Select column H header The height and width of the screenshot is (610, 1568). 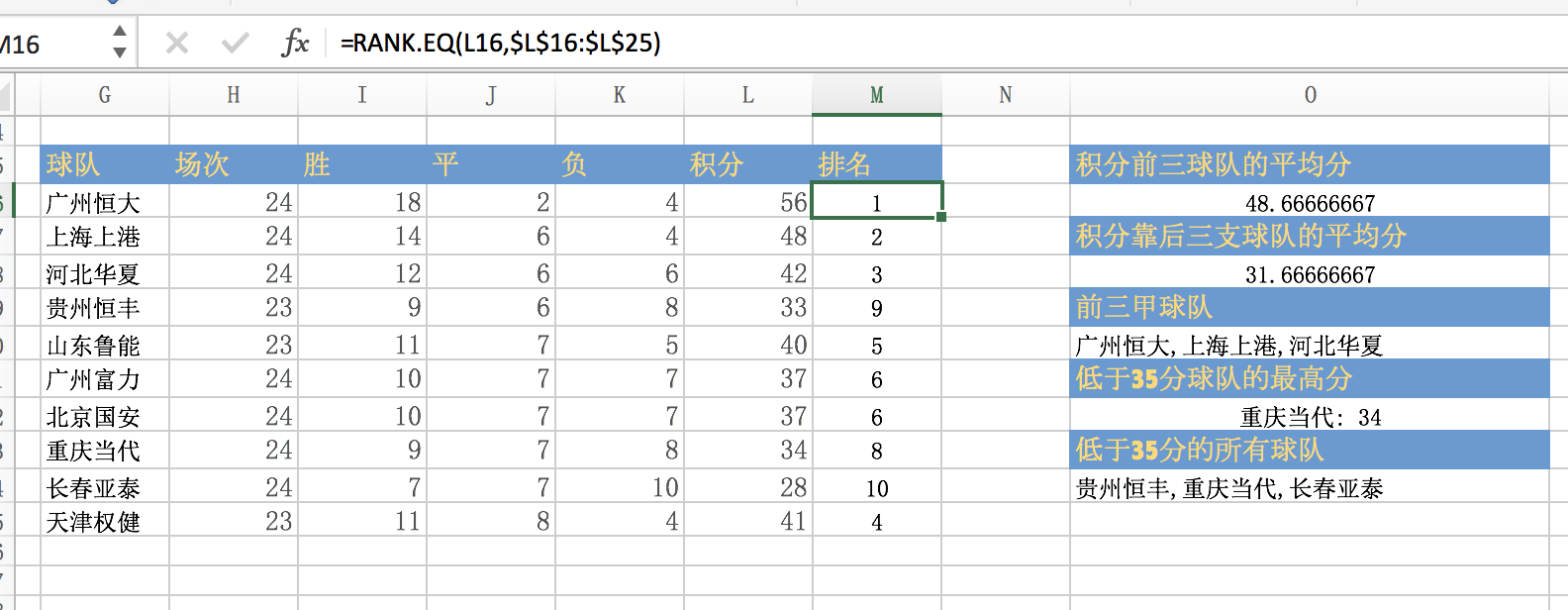coord(234,95)
